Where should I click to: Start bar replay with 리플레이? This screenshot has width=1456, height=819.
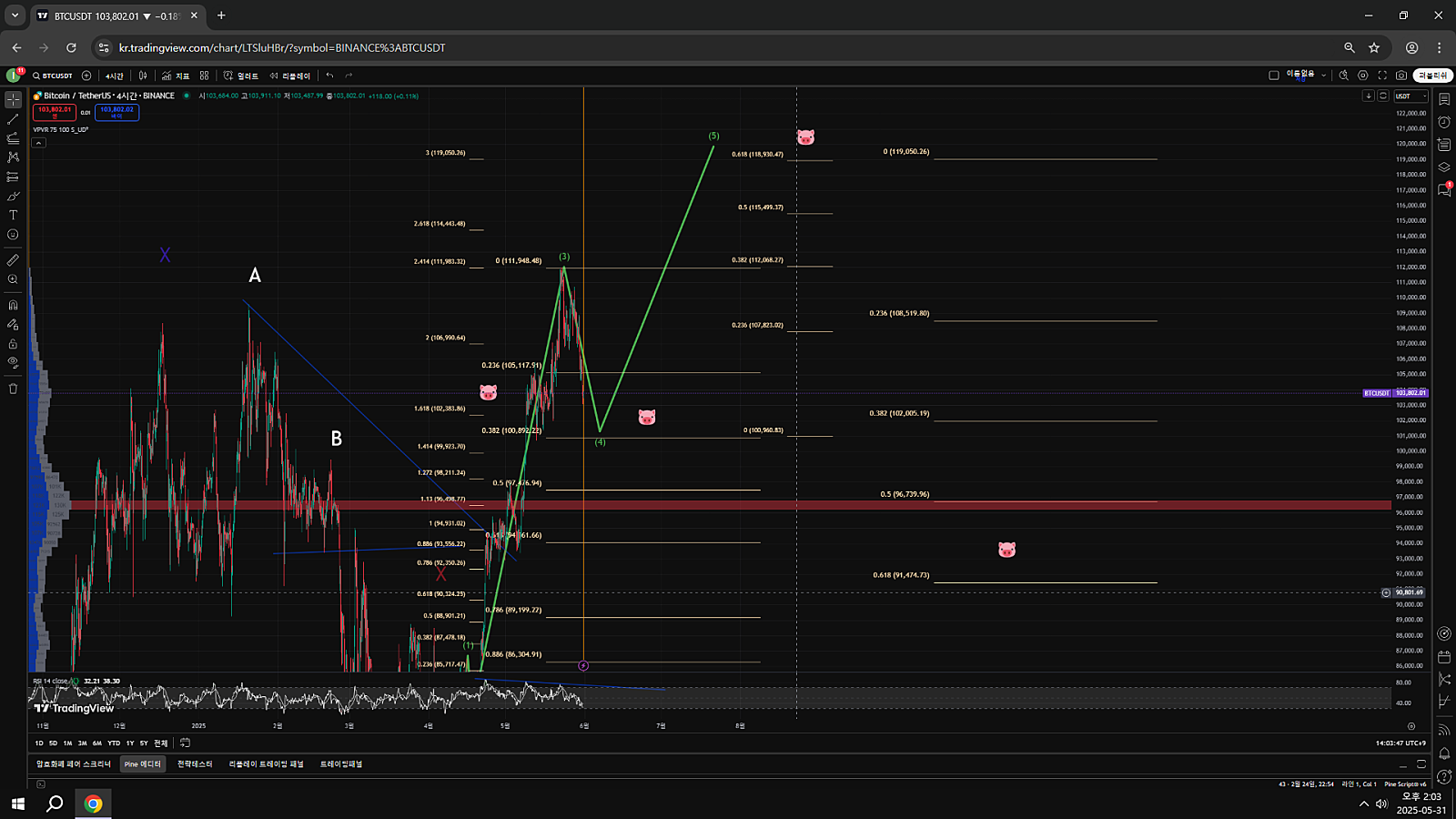(x=290, y=76)
